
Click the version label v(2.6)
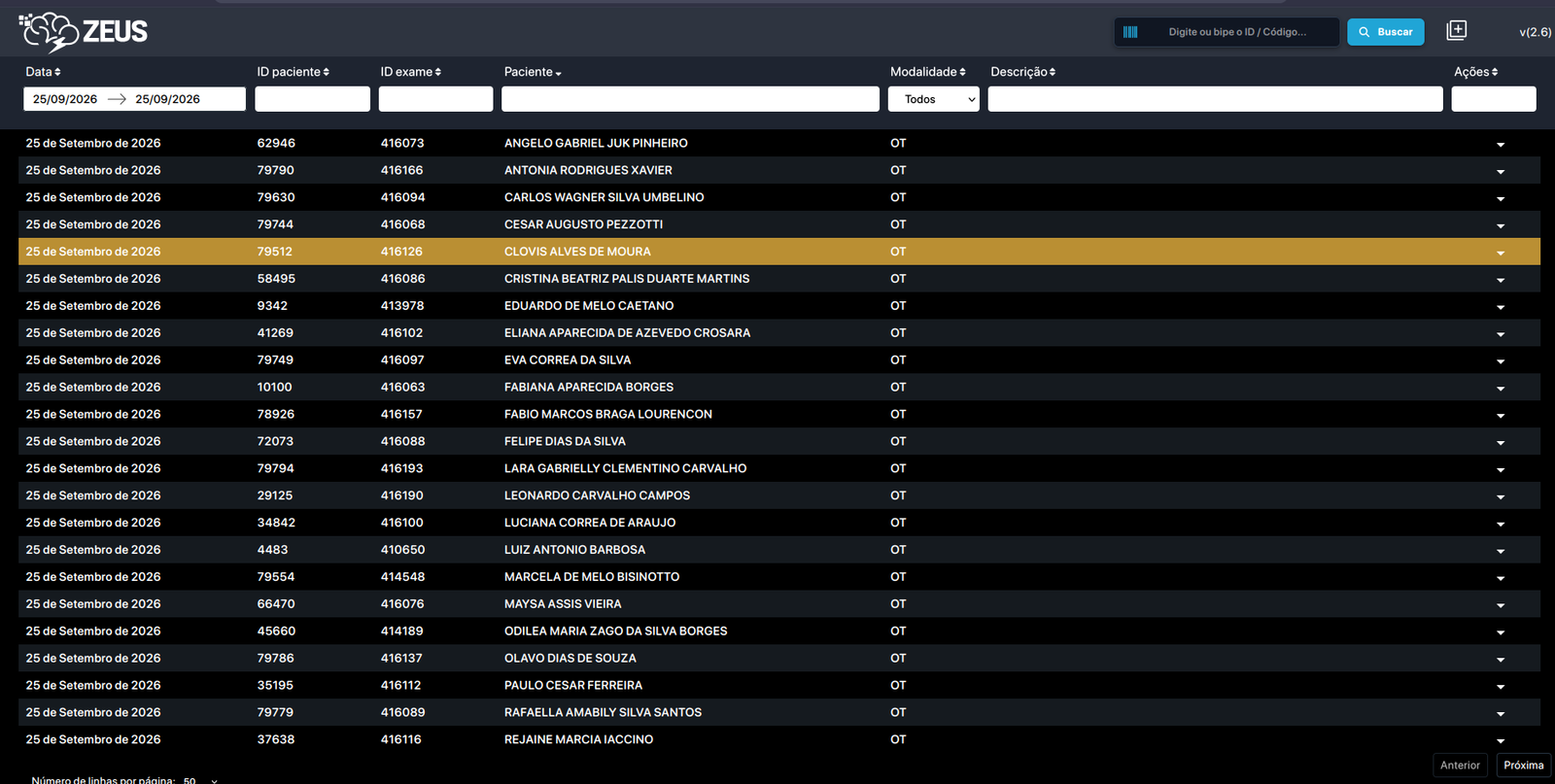point(1535,32)
